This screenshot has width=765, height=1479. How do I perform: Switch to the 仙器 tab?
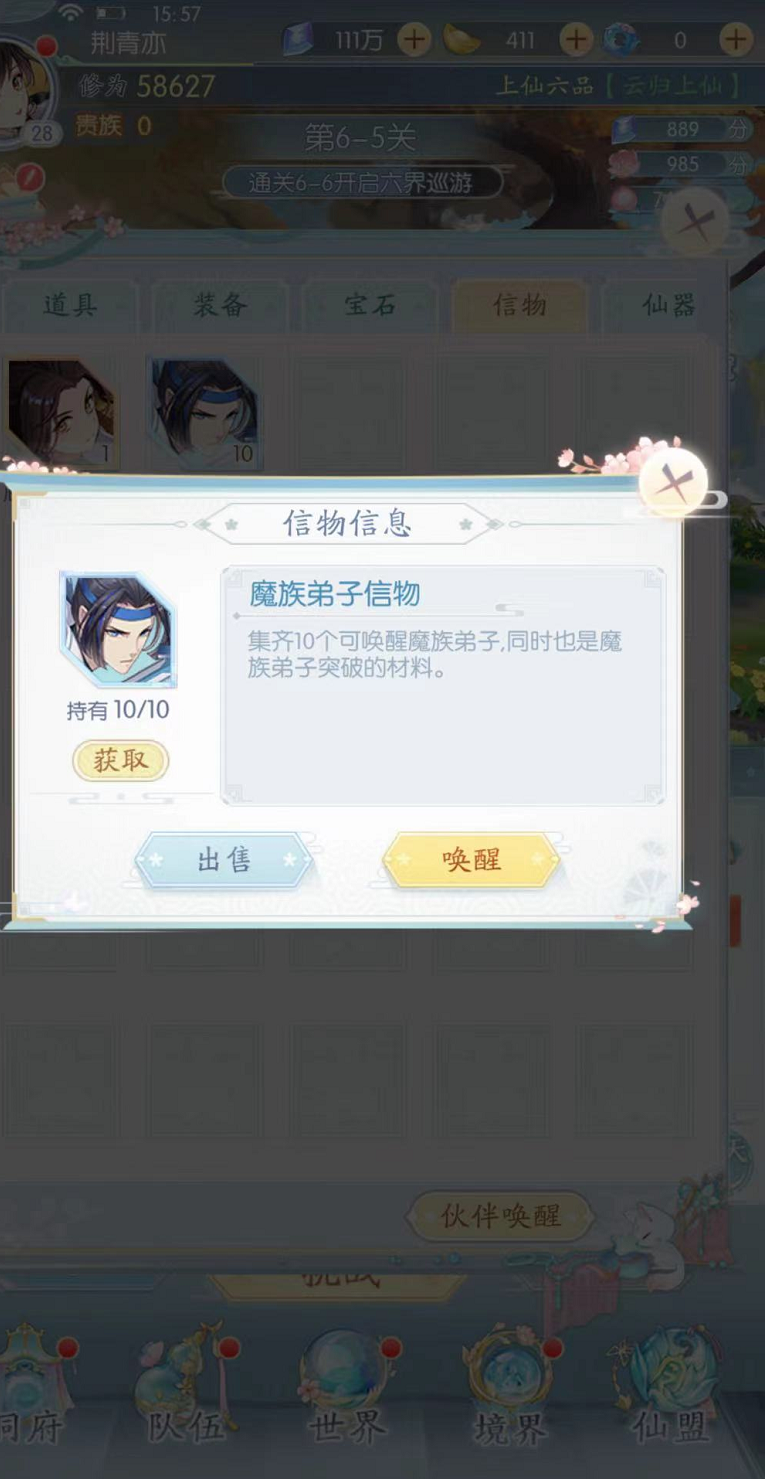(x=669, y=305)
